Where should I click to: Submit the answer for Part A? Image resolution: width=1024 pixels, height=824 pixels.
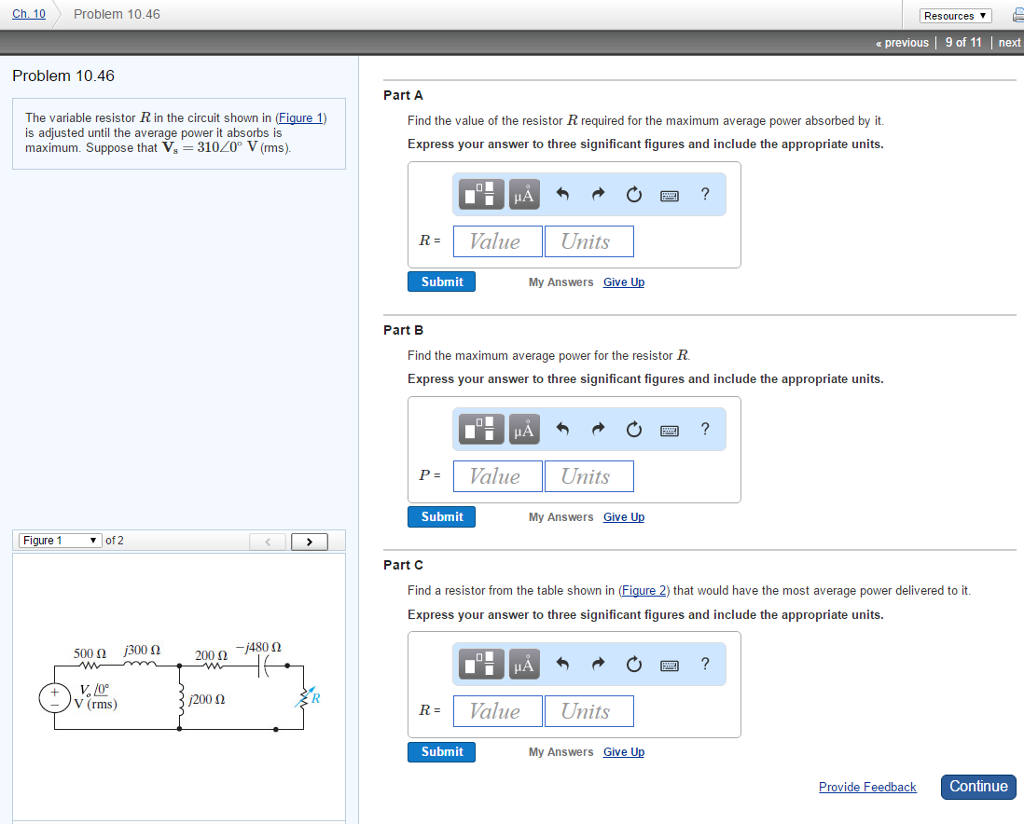[441, 281]
